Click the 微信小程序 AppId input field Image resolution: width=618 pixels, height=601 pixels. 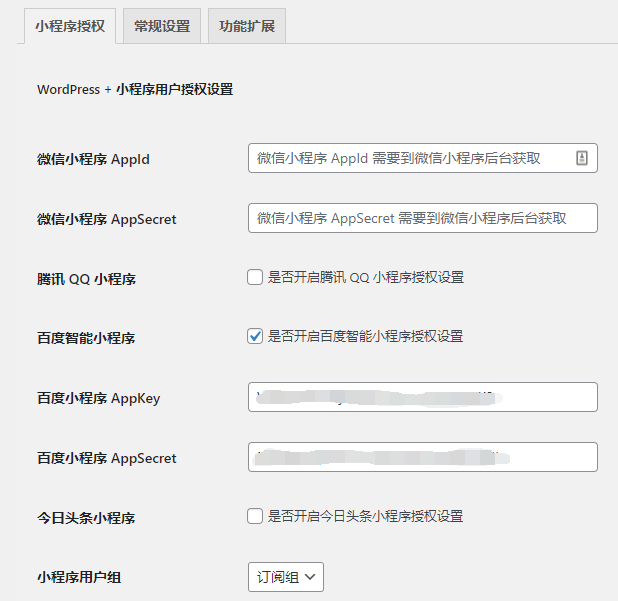(423, 158)
